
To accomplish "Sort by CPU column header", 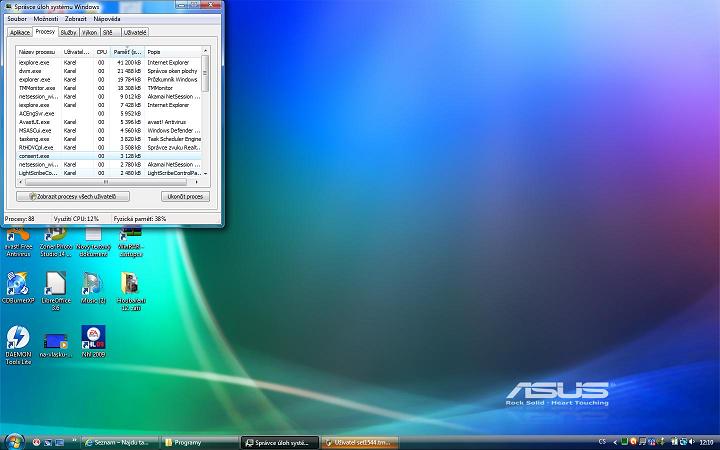I will click(102, 52).
